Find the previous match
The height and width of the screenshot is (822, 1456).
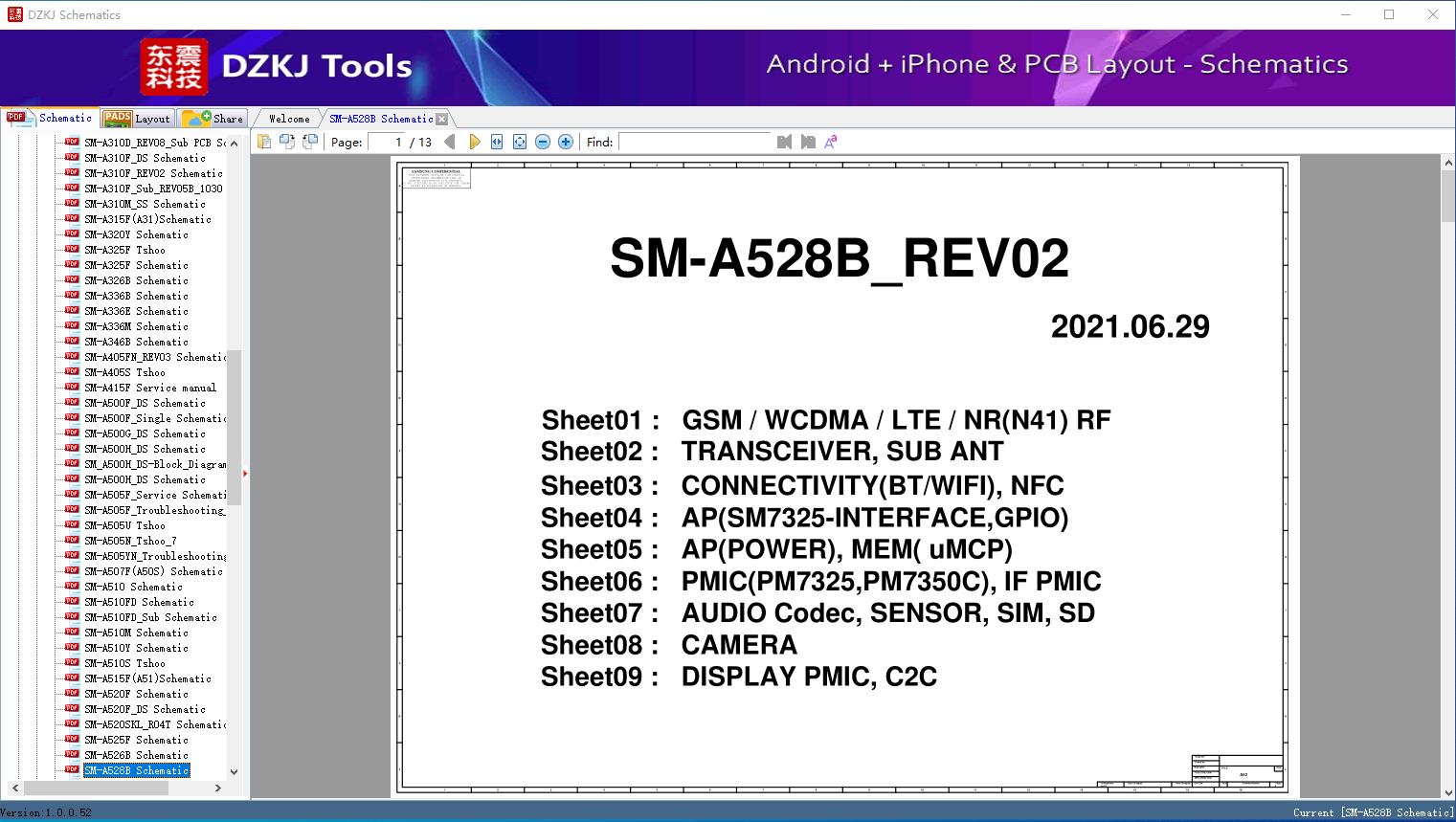[785, 142]
